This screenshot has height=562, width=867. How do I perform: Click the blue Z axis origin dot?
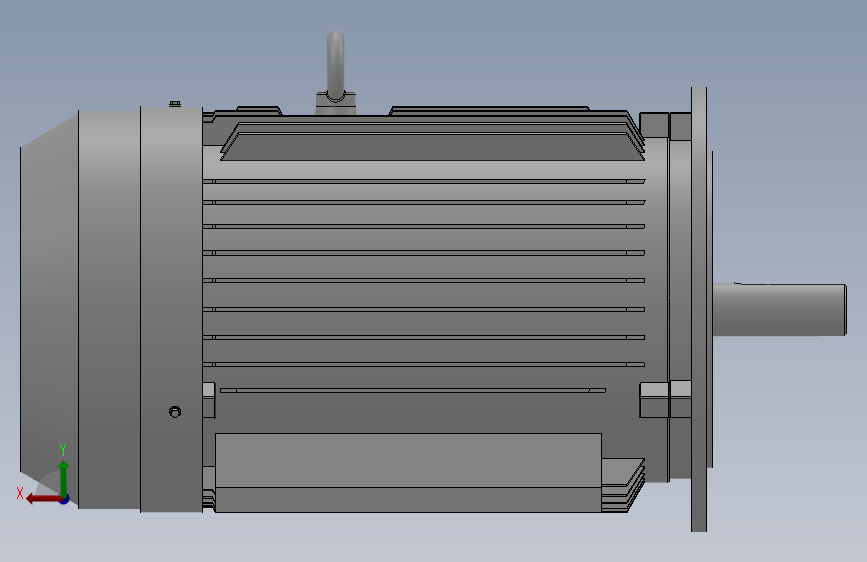(65, 500)
